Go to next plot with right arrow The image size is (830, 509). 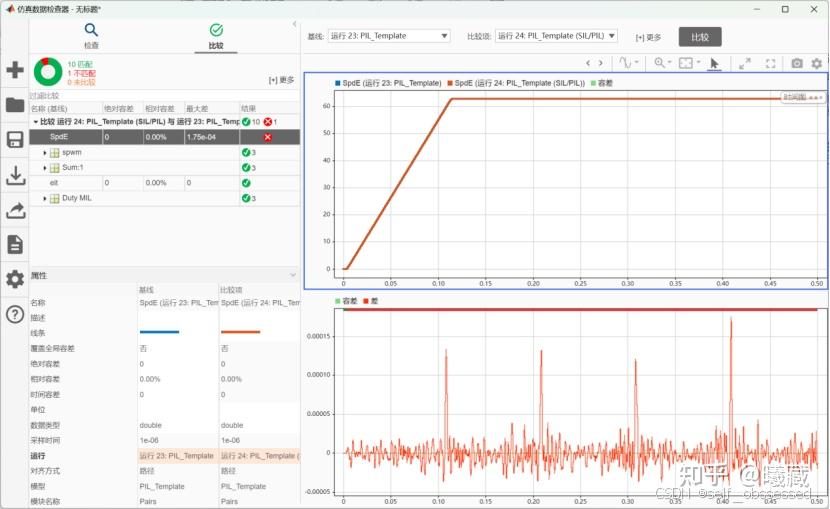click(600, 63)
